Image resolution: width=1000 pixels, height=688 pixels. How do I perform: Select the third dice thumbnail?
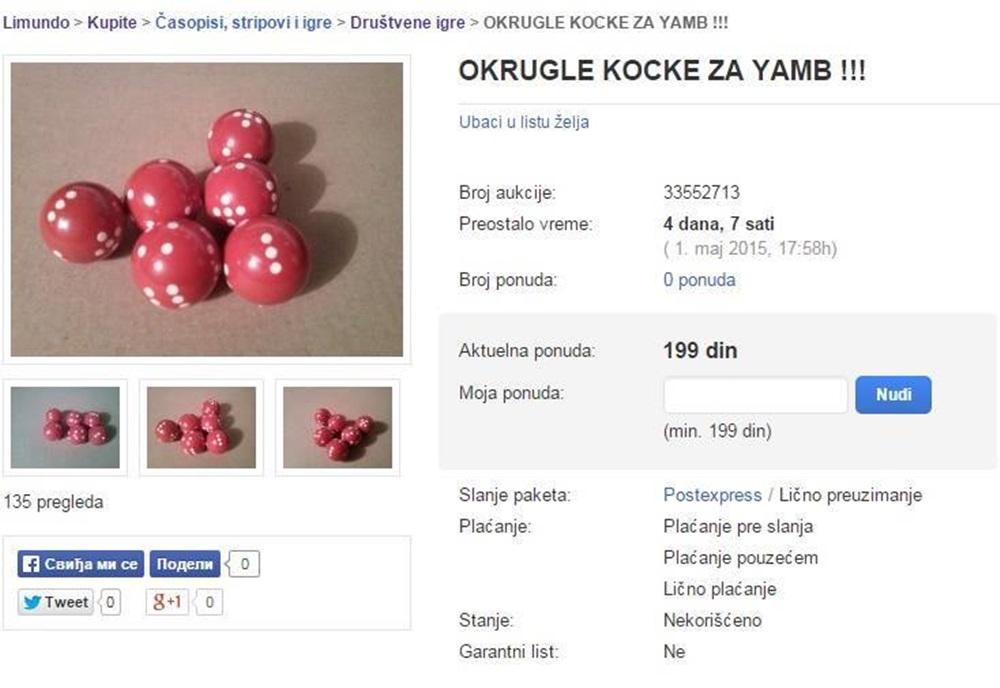pos(337,427)
